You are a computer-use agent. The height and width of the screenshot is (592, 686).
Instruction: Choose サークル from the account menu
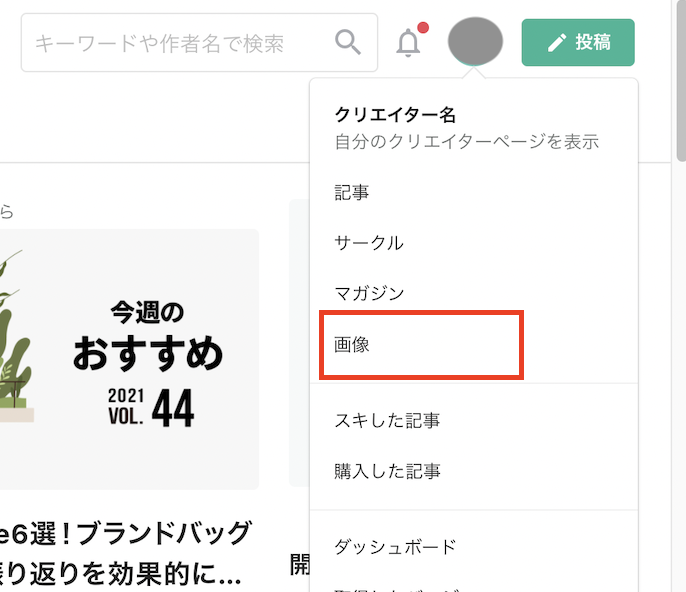pos(369,243)
